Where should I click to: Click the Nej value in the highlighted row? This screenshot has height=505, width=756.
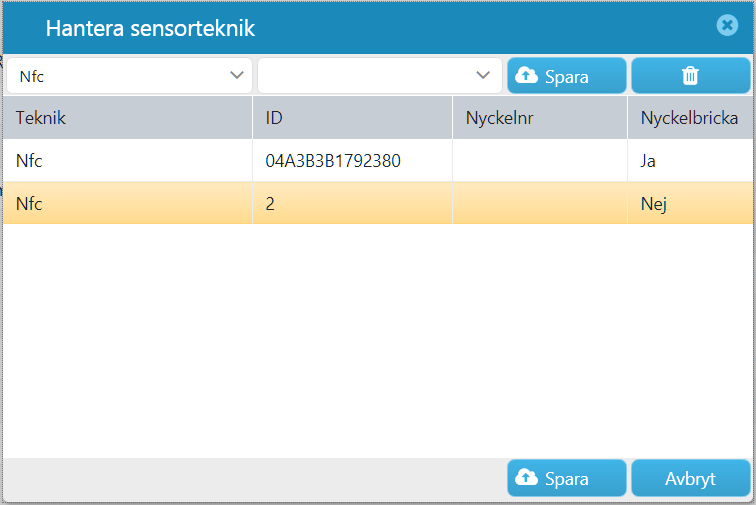pos(653,204)
